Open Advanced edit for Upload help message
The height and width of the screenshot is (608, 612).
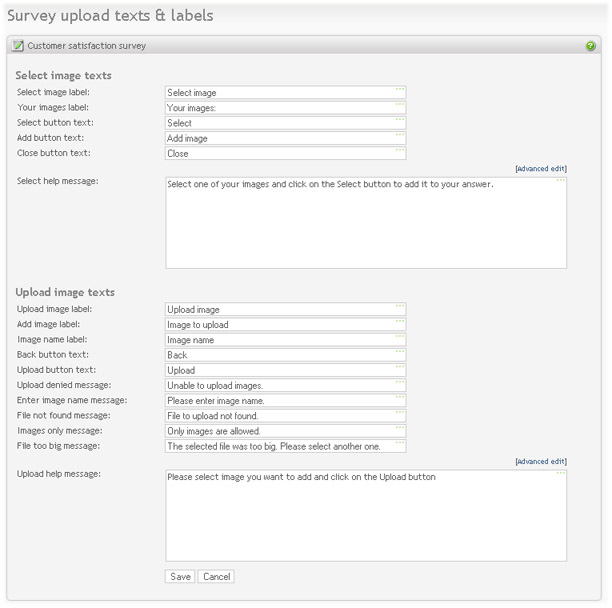point(541,461)
